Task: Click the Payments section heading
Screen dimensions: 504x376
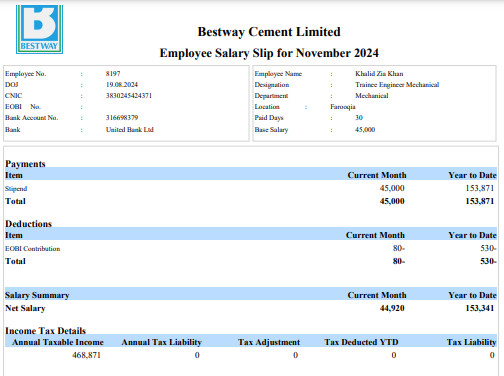Action: pyautogui.click(x=25, y=164)
